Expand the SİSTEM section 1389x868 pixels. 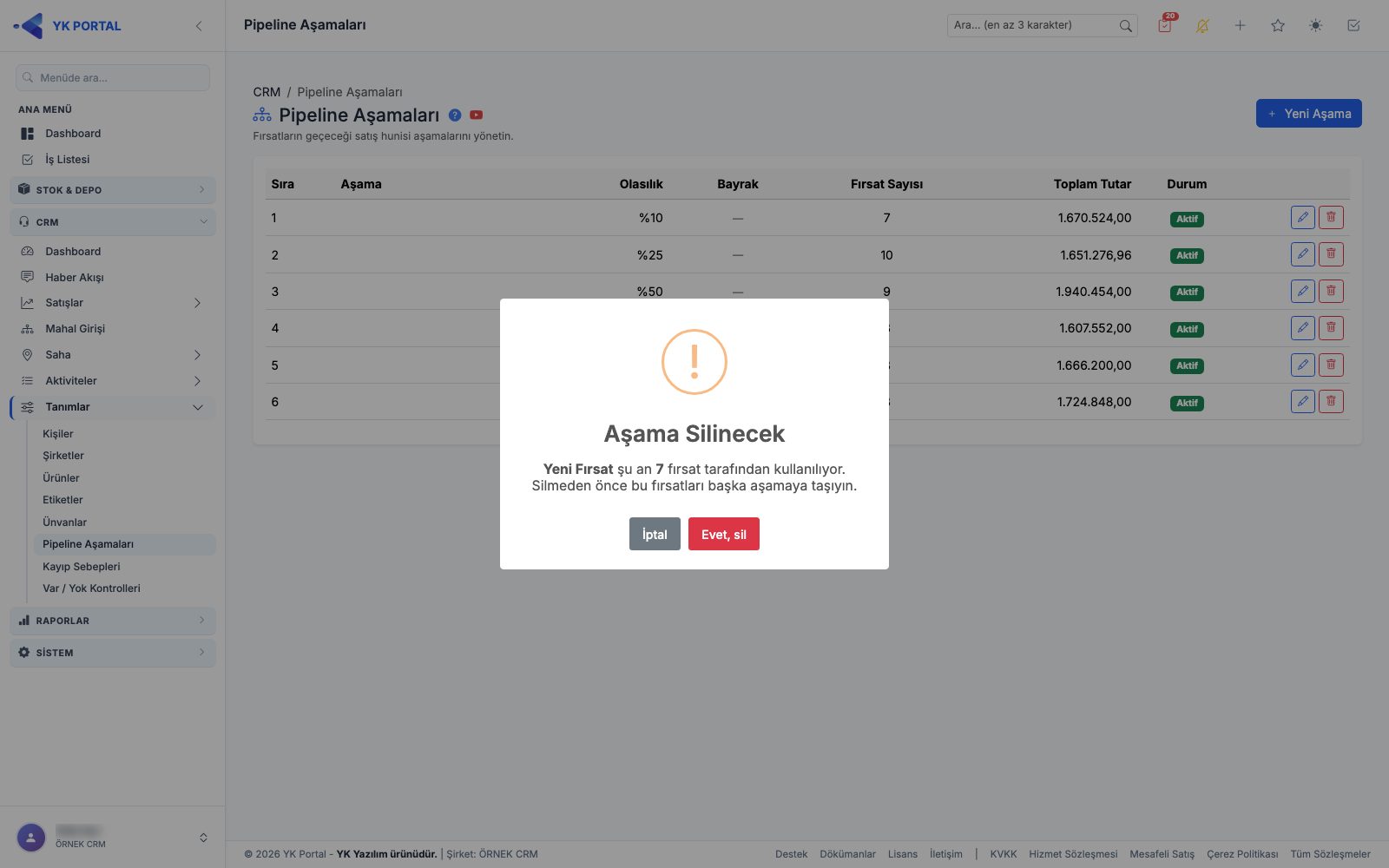[x=113, y=653]
